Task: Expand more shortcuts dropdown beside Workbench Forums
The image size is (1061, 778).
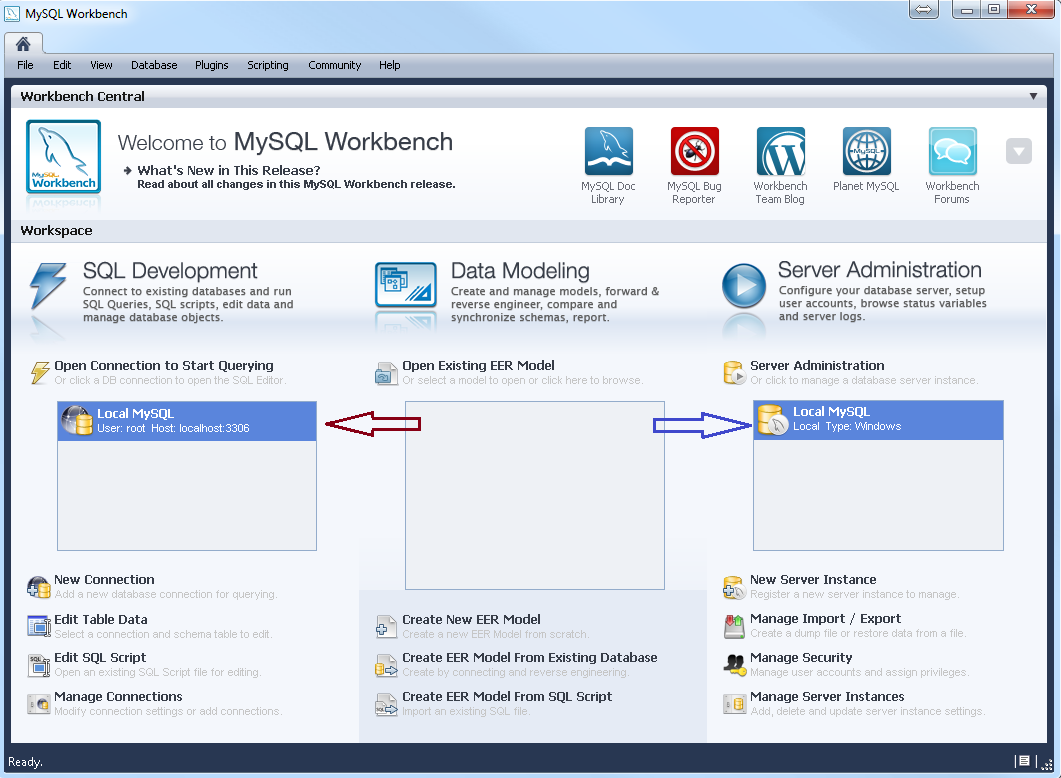Action: coord(1018,152)
